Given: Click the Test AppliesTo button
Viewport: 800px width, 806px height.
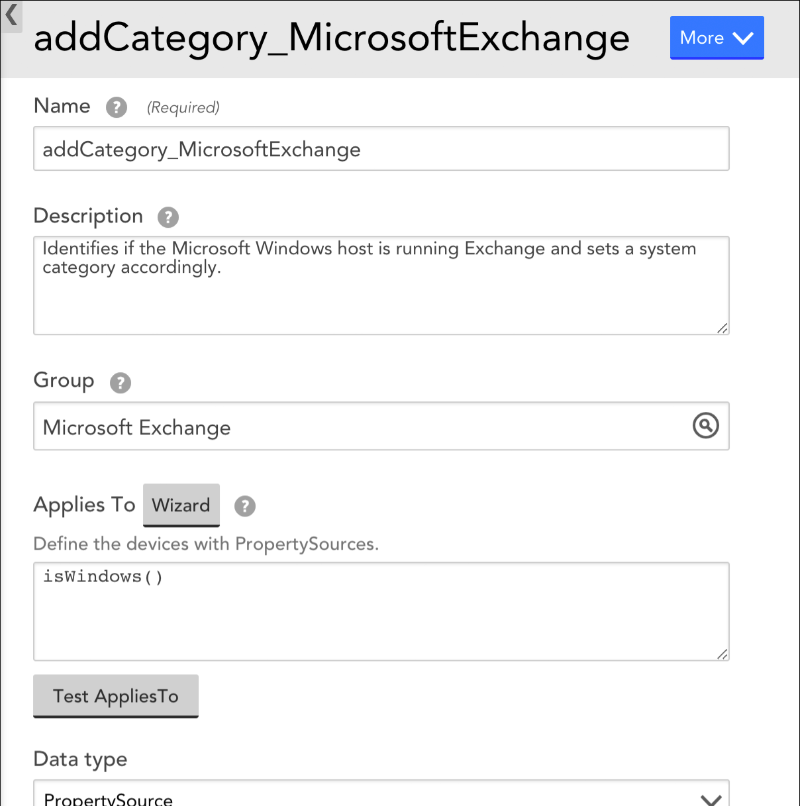Looking at the screenshot, I should [116, 696].
